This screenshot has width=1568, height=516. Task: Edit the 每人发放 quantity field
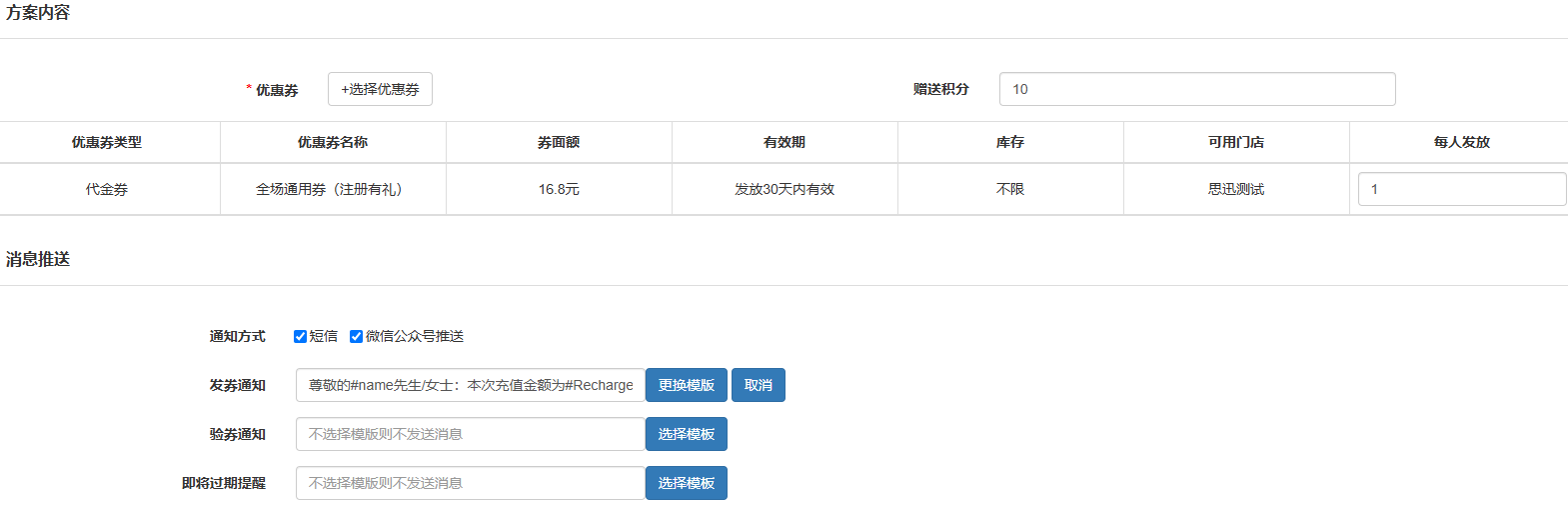coord(1462,189)
